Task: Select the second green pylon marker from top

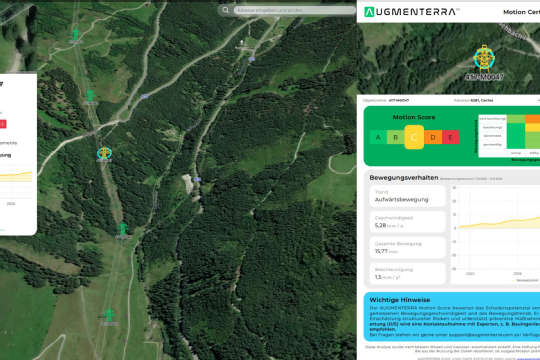Action: (x=91, y=97)
